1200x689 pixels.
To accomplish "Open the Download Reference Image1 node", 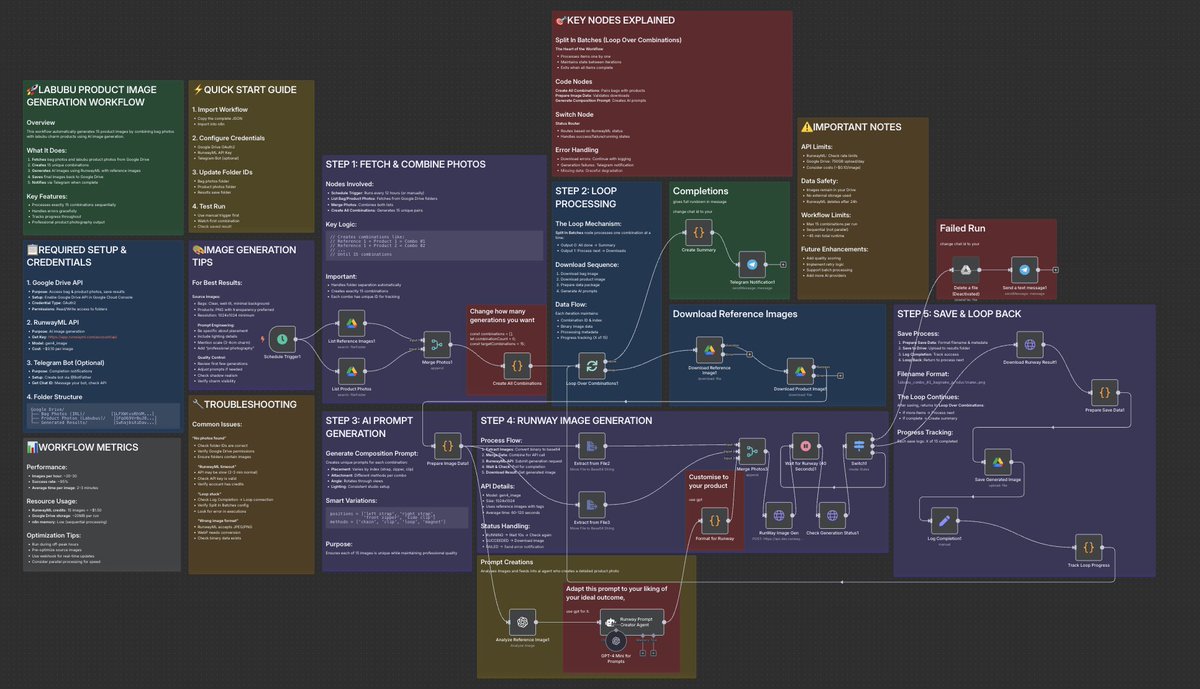I will click(x=711, y=348).
